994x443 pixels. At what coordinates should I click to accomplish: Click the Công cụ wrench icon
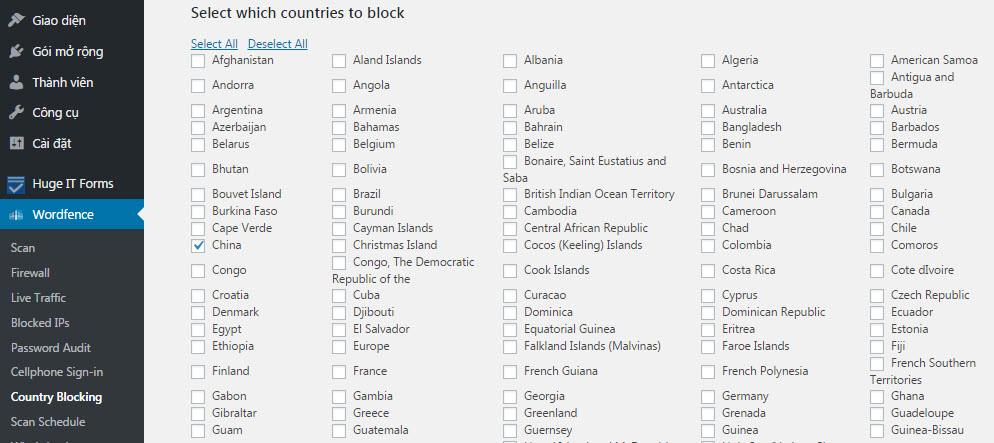click(x=16, y=113)
